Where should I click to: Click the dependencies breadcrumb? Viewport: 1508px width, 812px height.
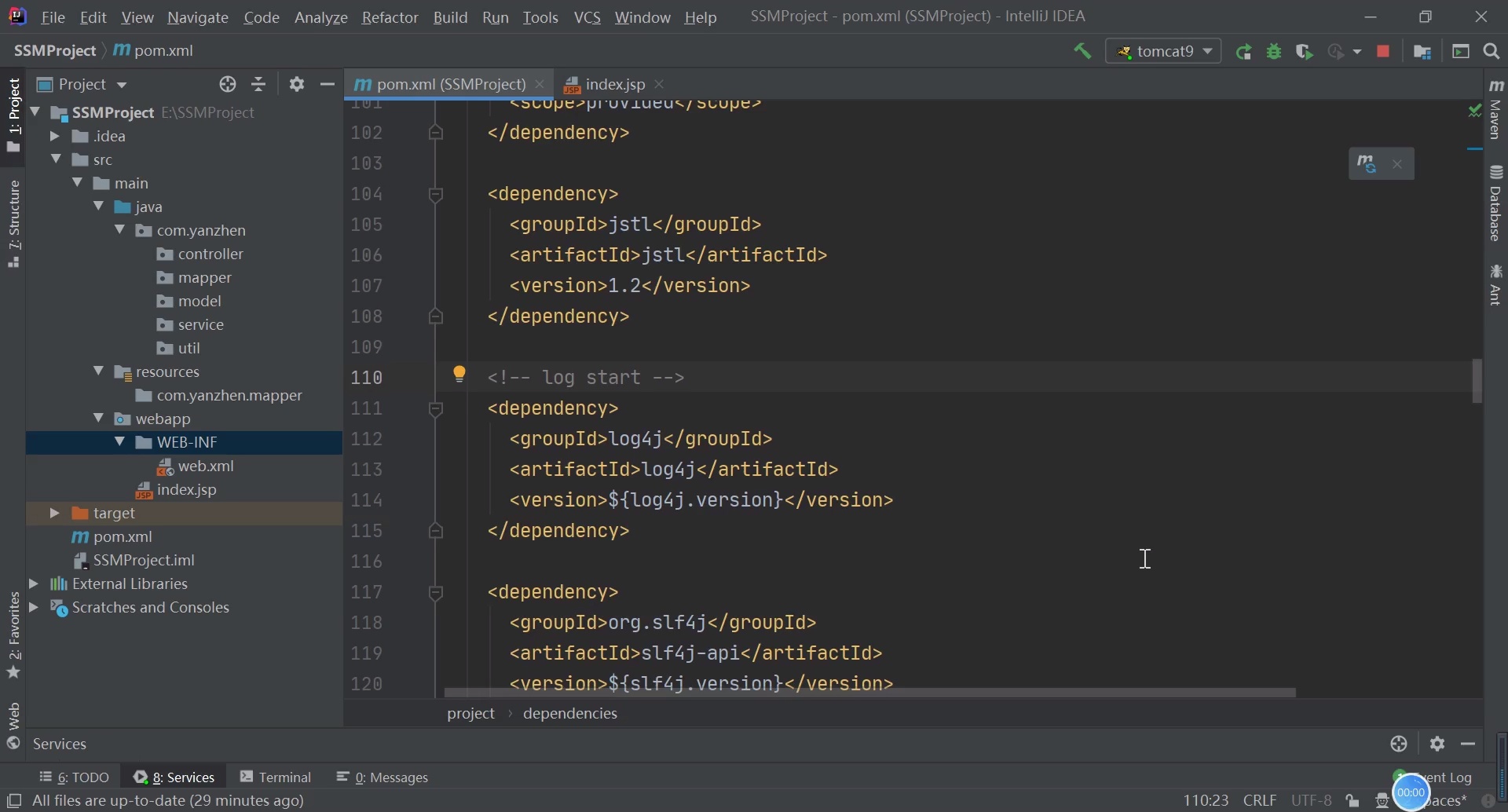570,714
